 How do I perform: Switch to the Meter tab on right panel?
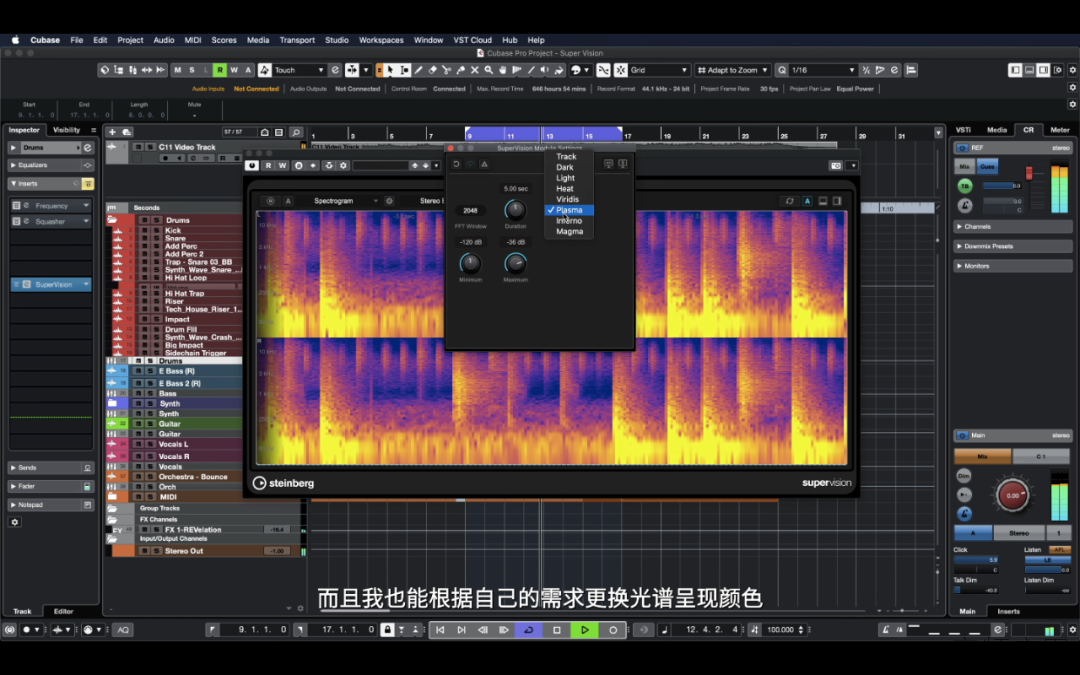(x=1059, y=130)
